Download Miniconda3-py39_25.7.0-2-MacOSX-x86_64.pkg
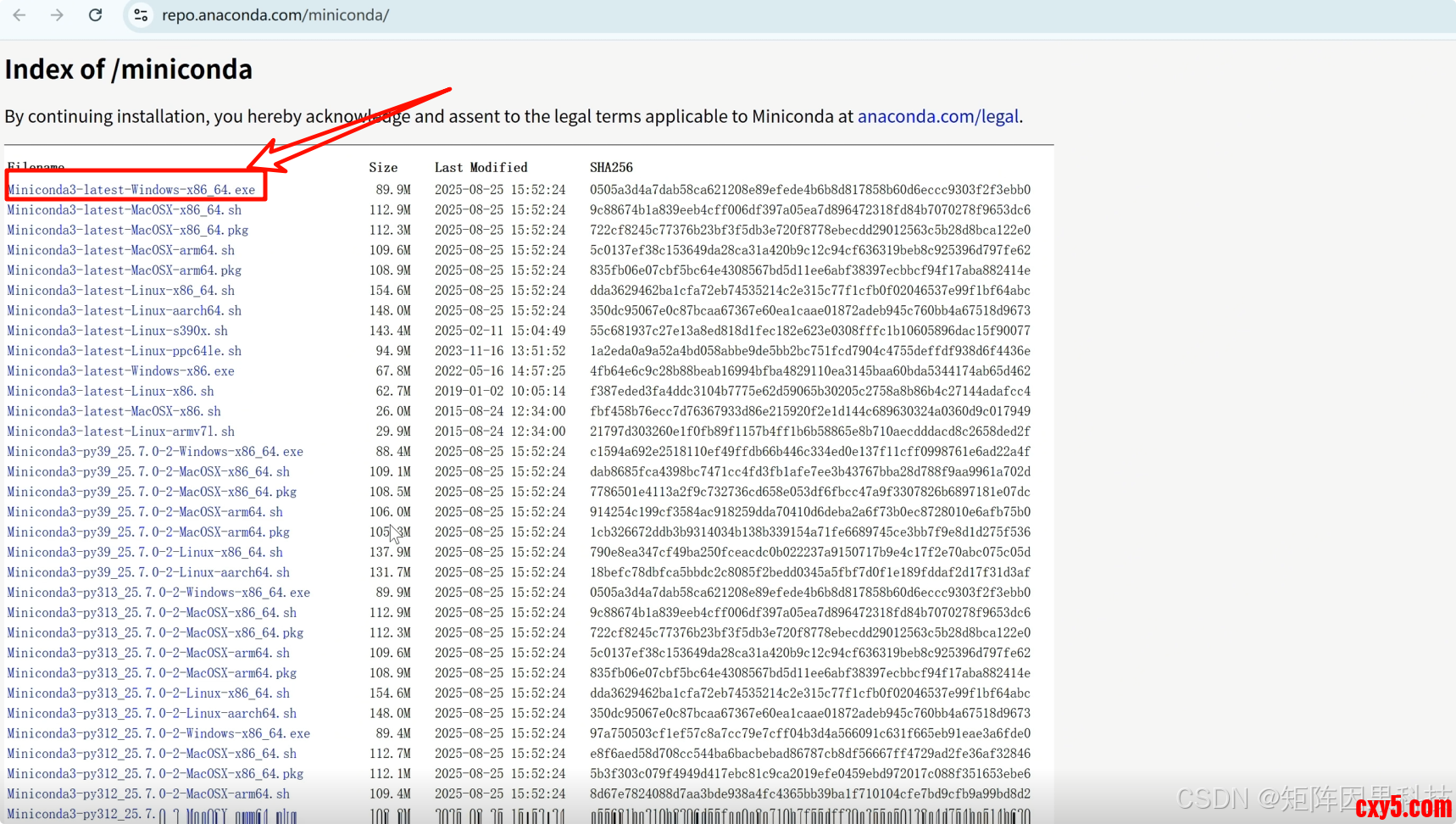 tap(152, 493)
